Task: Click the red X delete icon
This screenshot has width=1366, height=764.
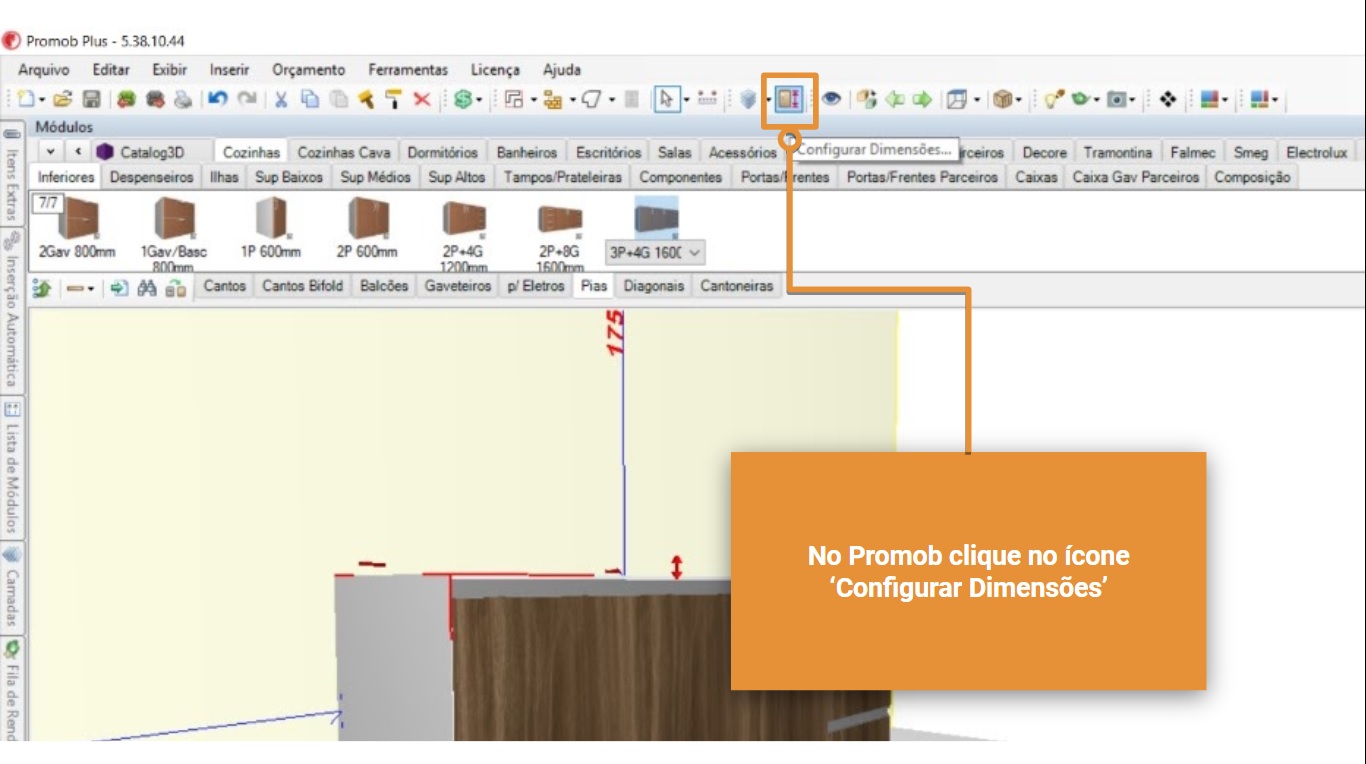Action: coord(422,99)
